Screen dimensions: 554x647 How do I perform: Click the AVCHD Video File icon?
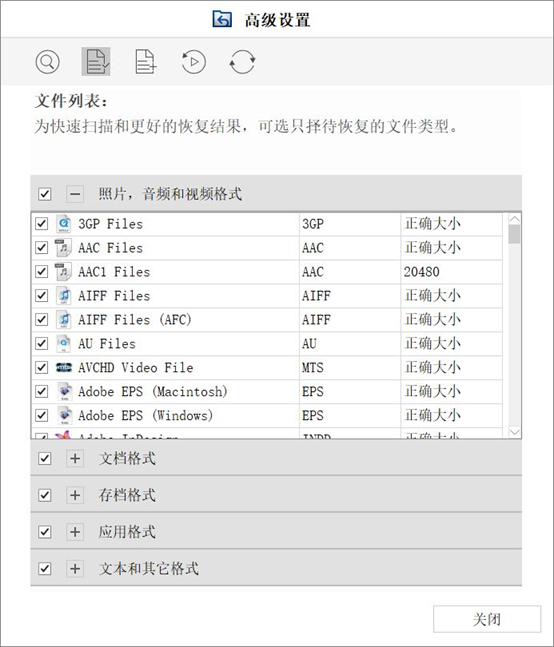pos(64,367)
